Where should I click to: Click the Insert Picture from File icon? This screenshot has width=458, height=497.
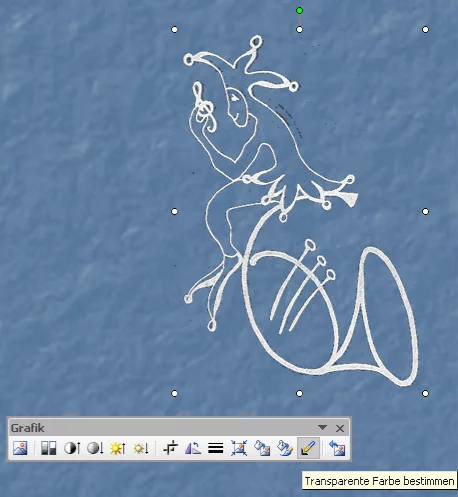pos(20,448)
